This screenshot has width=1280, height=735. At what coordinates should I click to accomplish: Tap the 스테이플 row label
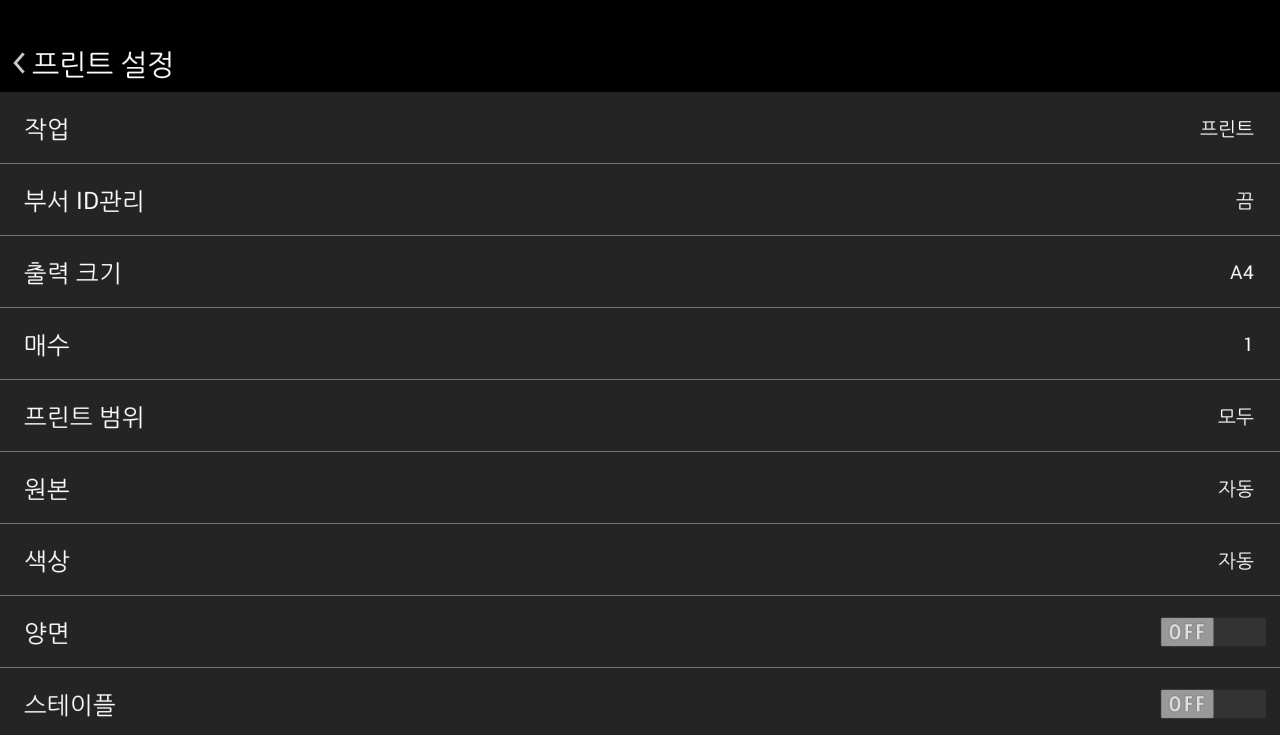click(70, 704)
